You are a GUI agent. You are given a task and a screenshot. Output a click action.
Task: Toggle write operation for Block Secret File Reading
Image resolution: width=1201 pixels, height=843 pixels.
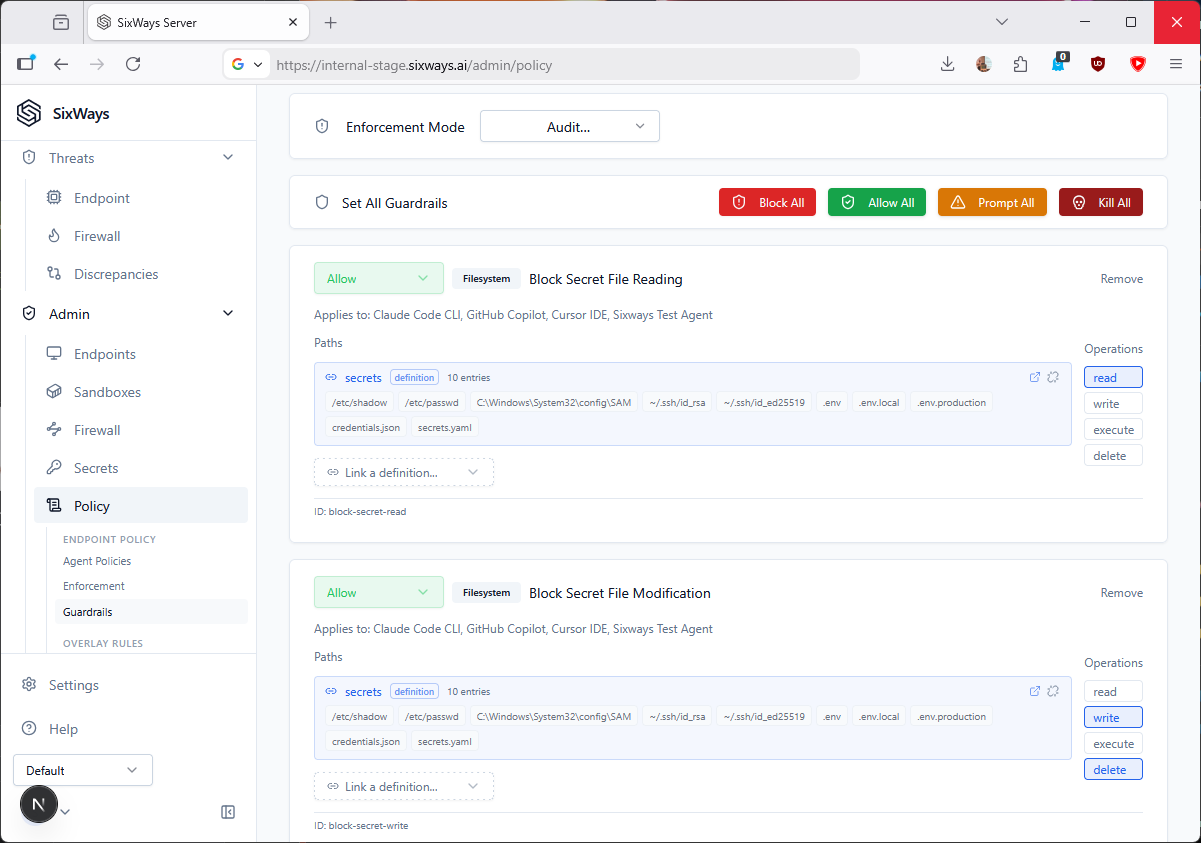(1112, 404)
